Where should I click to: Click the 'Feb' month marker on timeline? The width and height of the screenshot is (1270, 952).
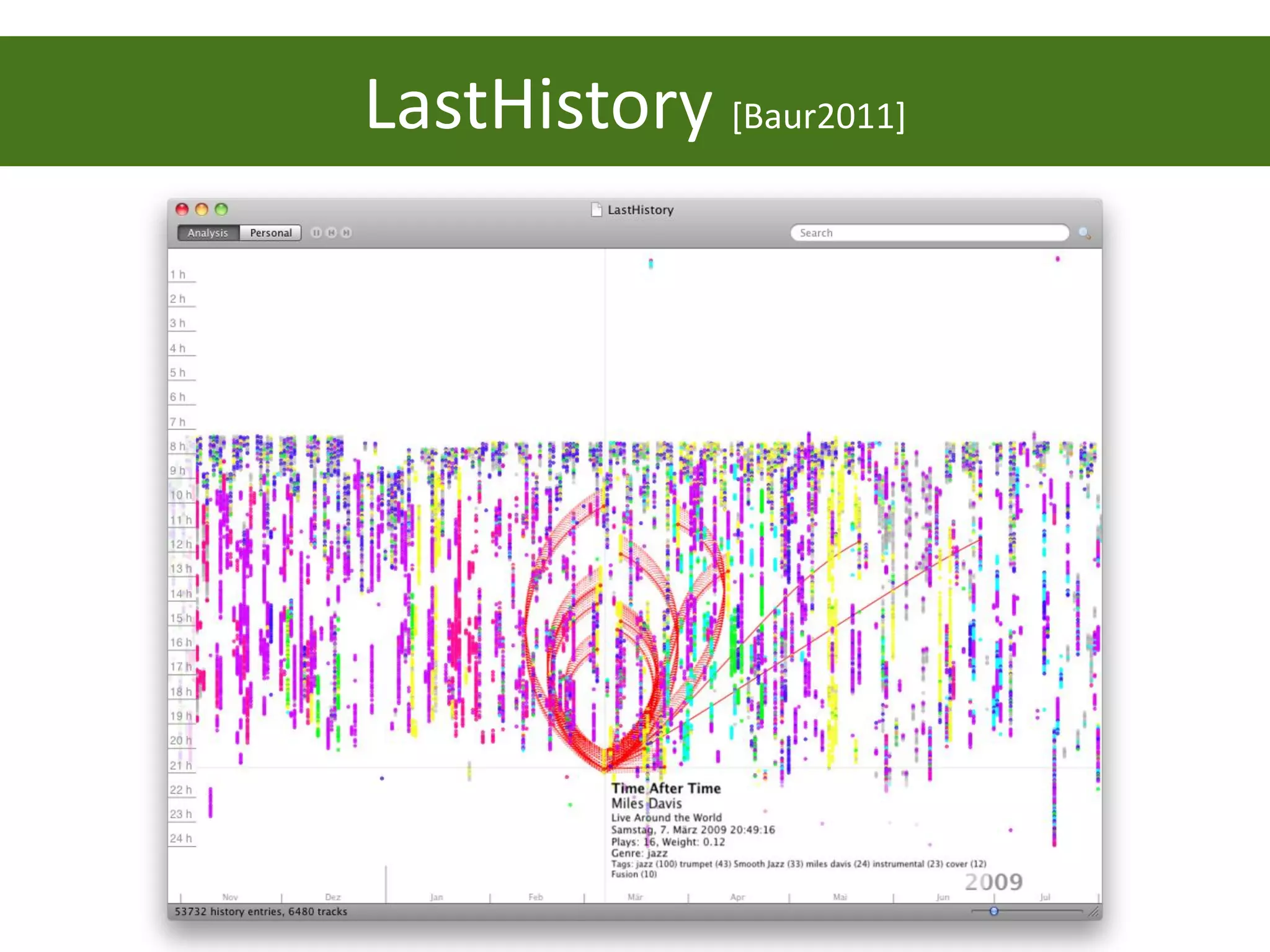pyautogui.click(x=536, y=897)
